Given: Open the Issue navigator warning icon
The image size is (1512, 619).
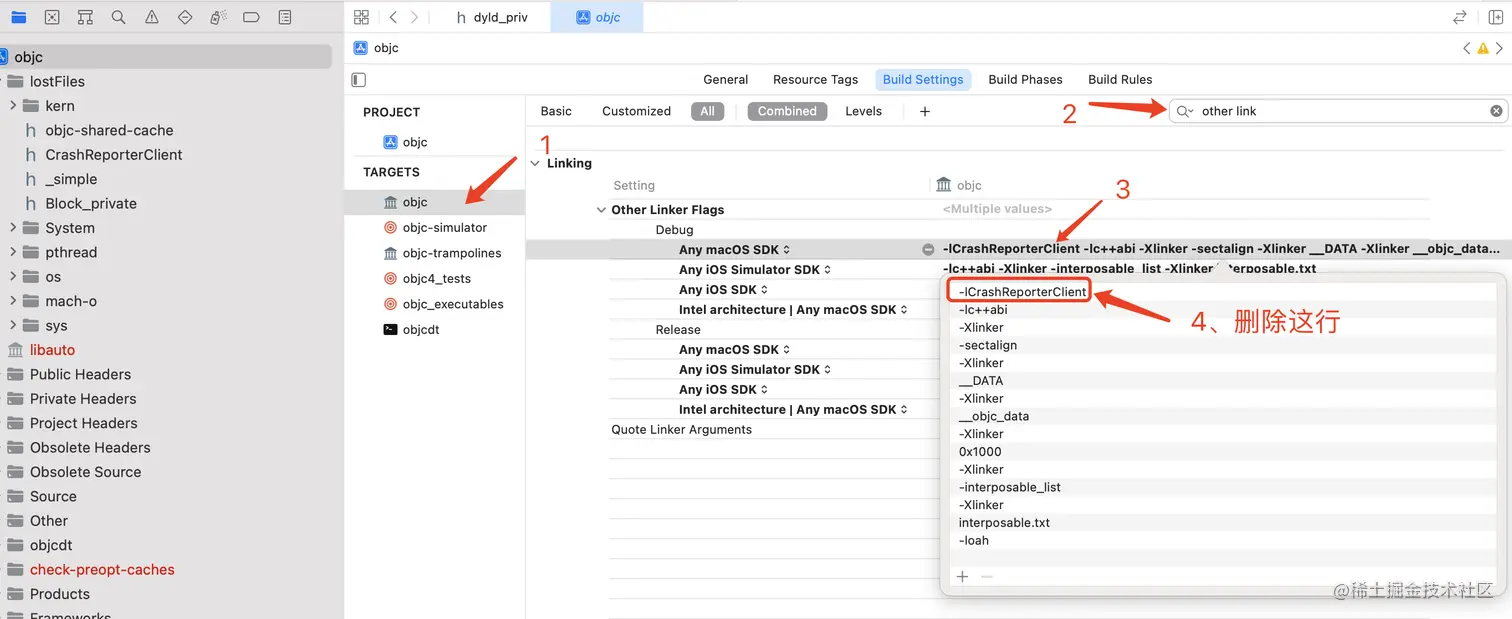Looking at the screenshot, I should tap(151, 17).
